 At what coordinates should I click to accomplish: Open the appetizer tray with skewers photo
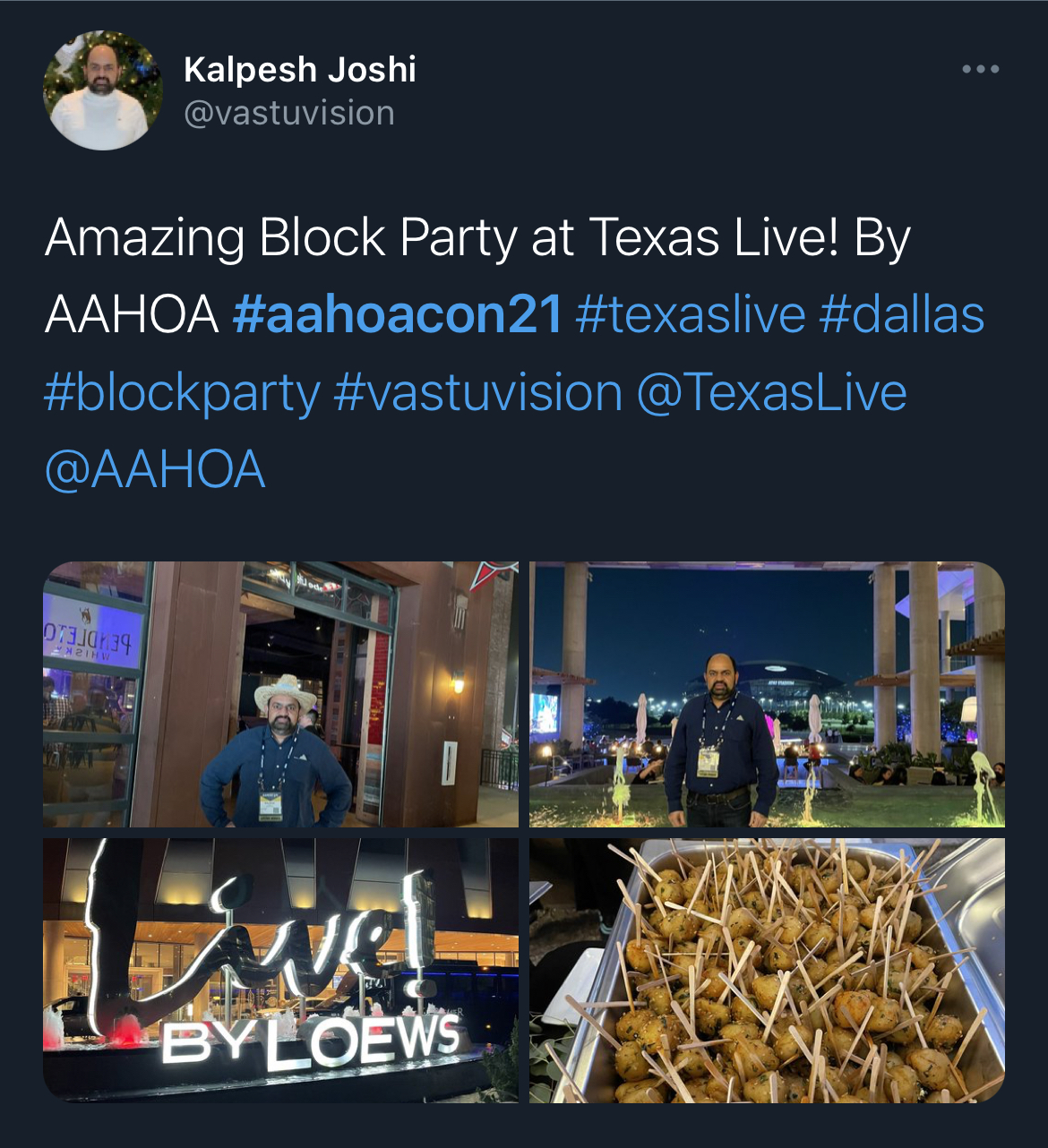767,970
